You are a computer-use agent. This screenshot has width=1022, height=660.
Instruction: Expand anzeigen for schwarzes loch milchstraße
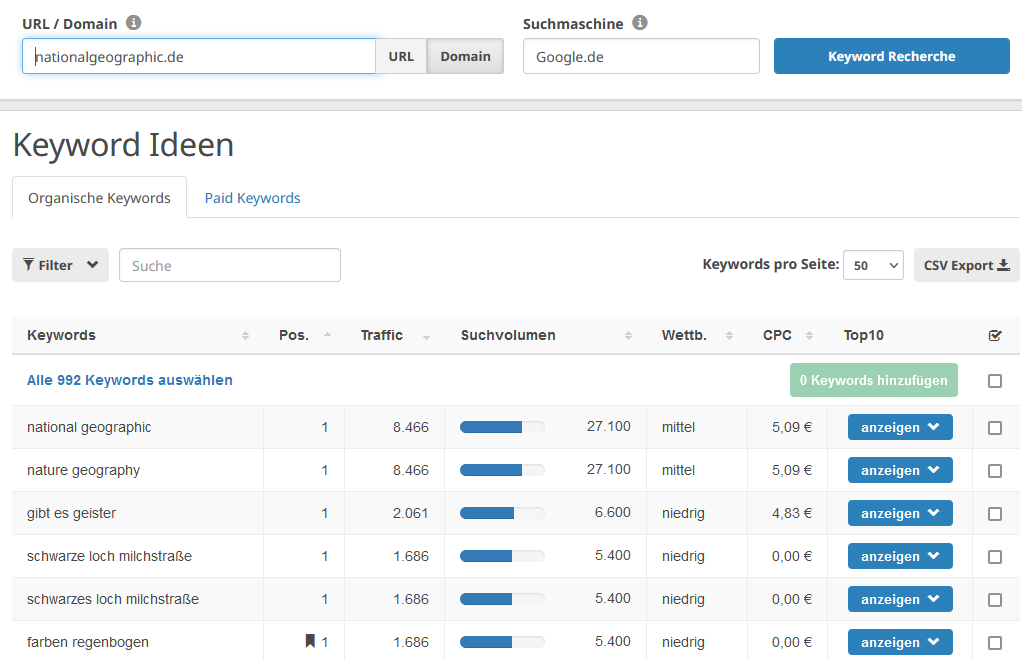(900, 599)
